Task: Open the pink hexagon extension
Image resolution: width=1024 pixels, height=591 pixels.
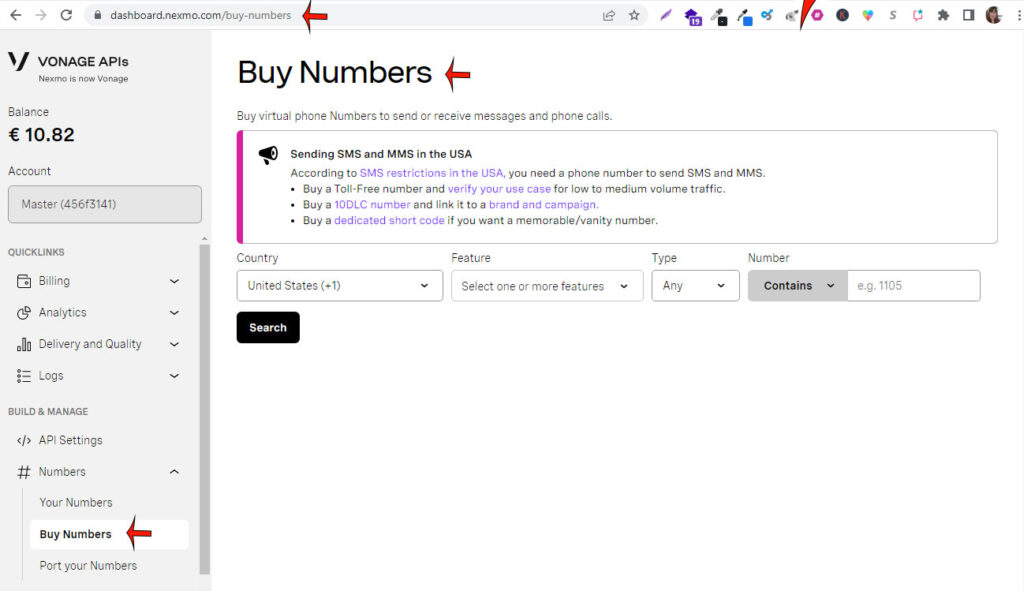Action: pyautogui.click(x=817, y=15)
